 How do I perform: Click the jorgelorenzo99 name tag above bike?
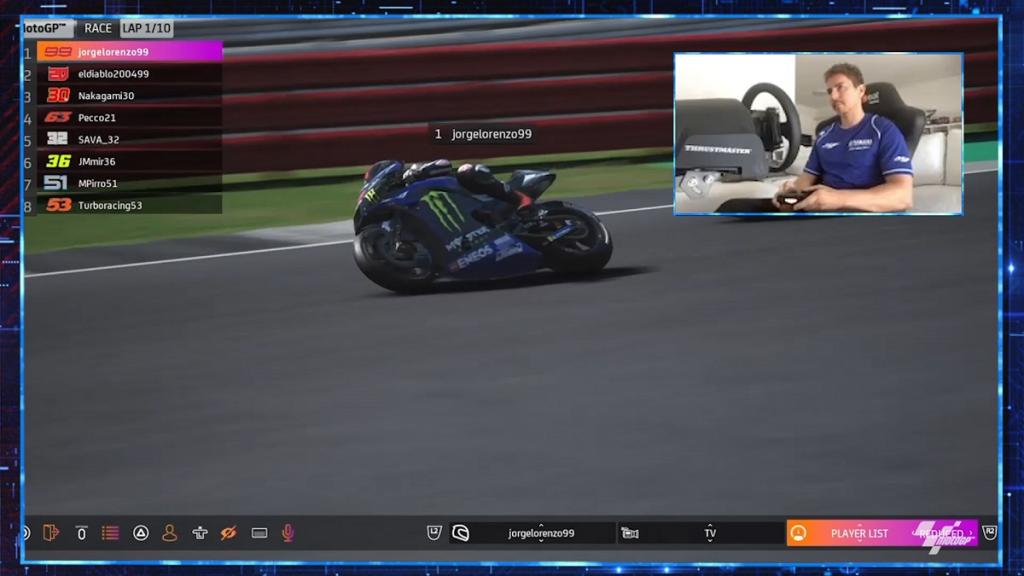pos(483,134)
